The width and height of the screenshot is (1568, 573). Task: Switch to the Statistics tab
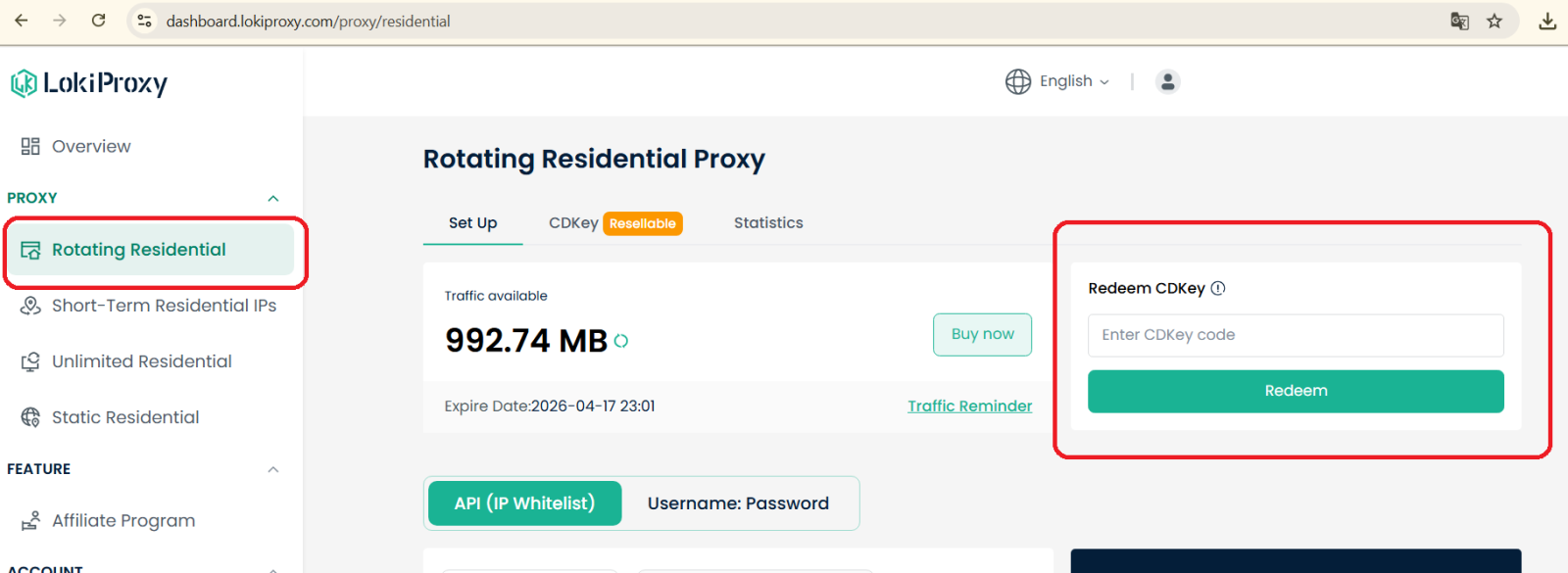click(768, 223)
